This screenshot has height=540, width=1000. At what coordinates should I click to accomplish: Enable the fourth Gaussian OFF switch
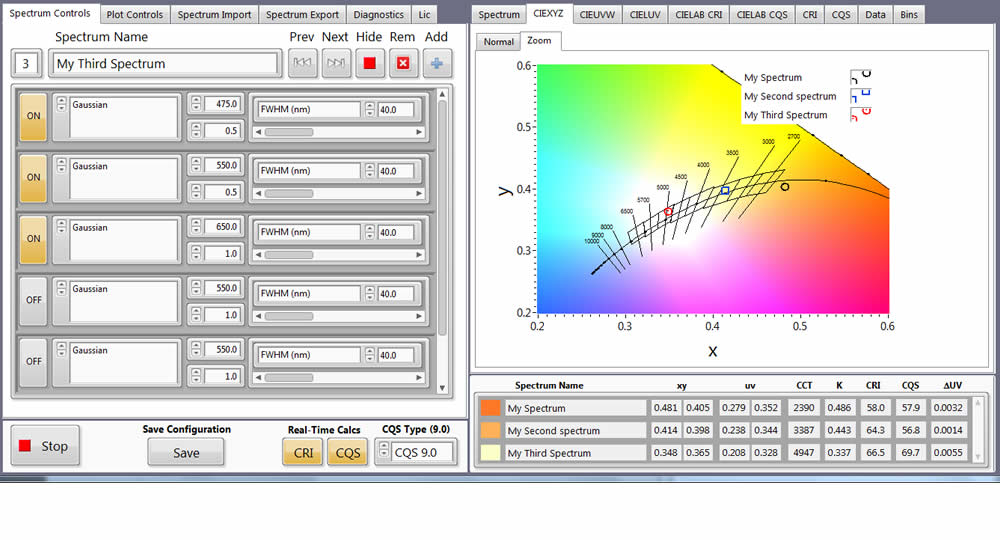coord(33,300)
